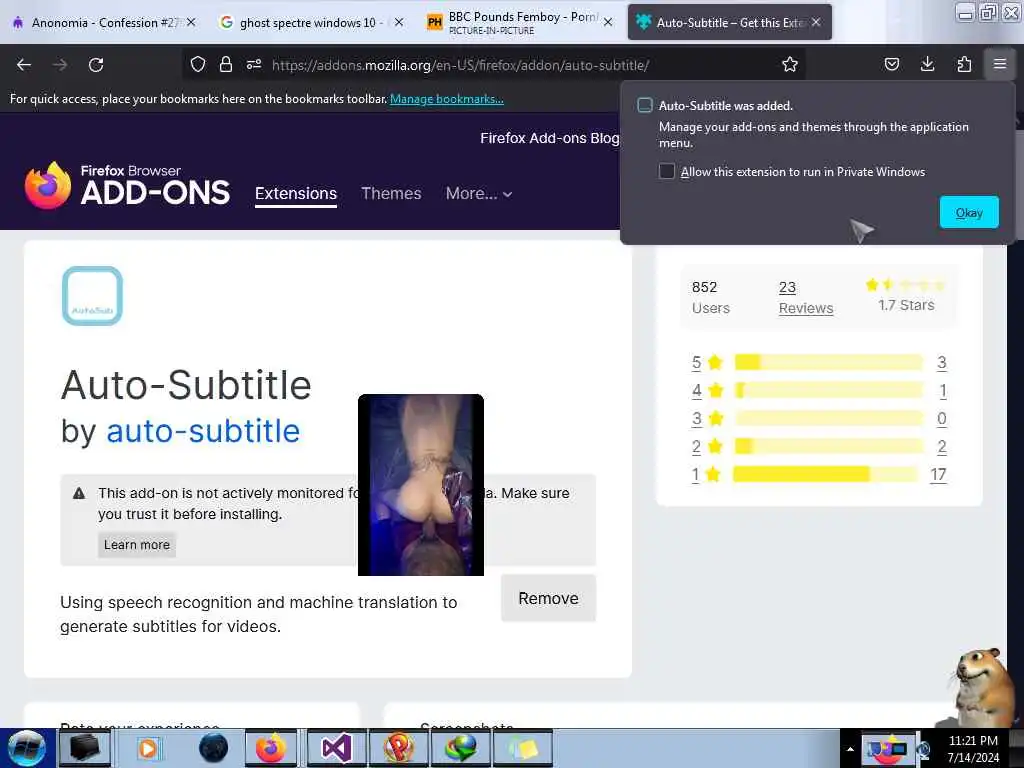Screen dimensions: 1024x768
Task: Switch to the ghost spectre windows 10 tab
Action: pos(312,22)
